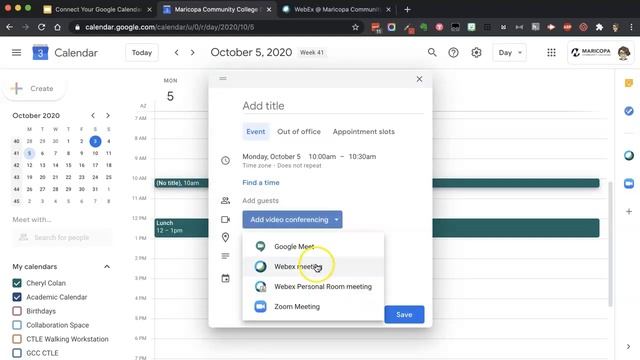The height and width of the screenshot is (360, 640).
Task: Open Webex add-on in side panel
Action: point(629,155)
